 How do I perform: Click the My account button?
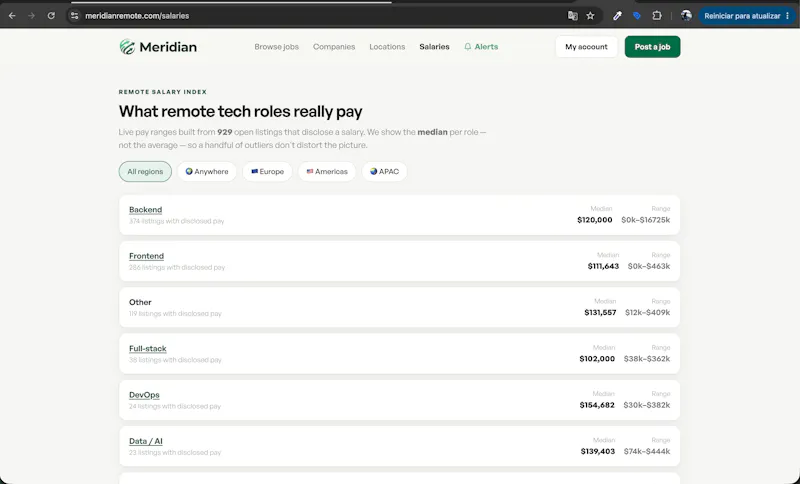(586, 47)
